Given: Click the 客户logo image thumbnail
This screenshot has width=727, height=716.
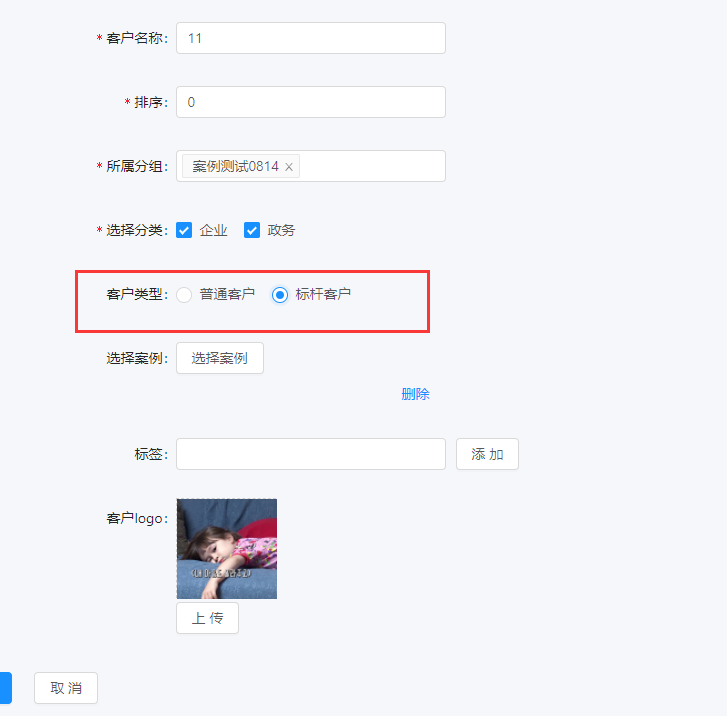Looking at the screenshot, I should coord(227,549).
